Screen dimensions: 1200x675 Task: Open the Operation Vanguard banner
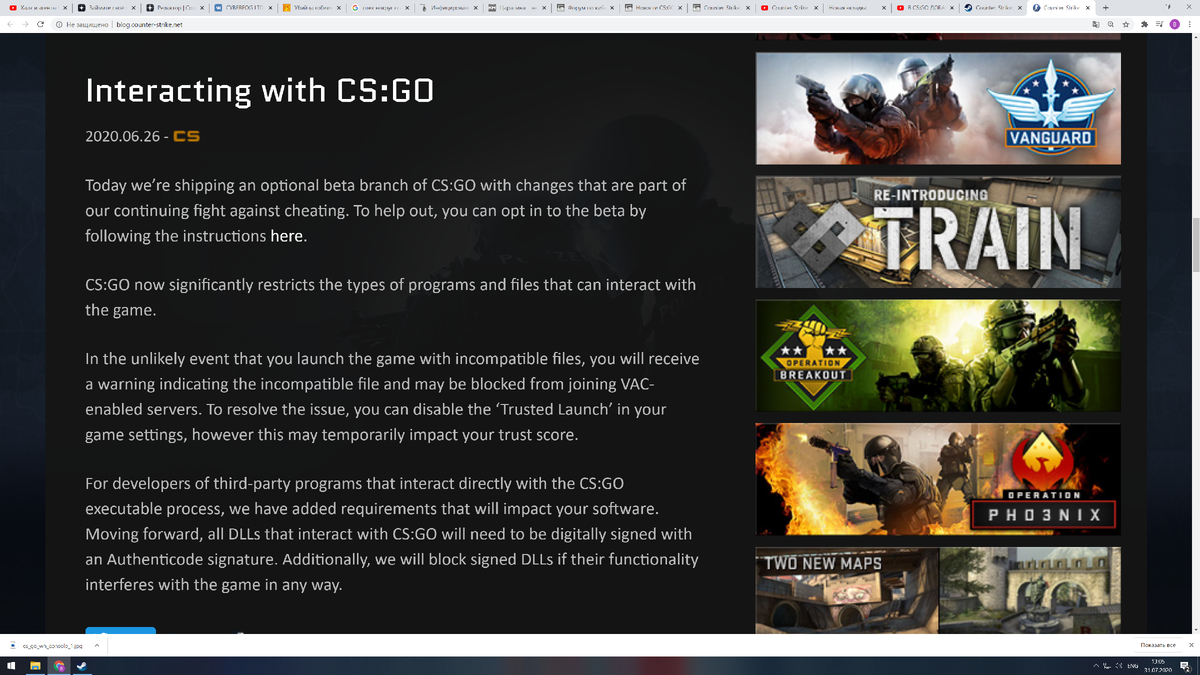click(938, 108)
